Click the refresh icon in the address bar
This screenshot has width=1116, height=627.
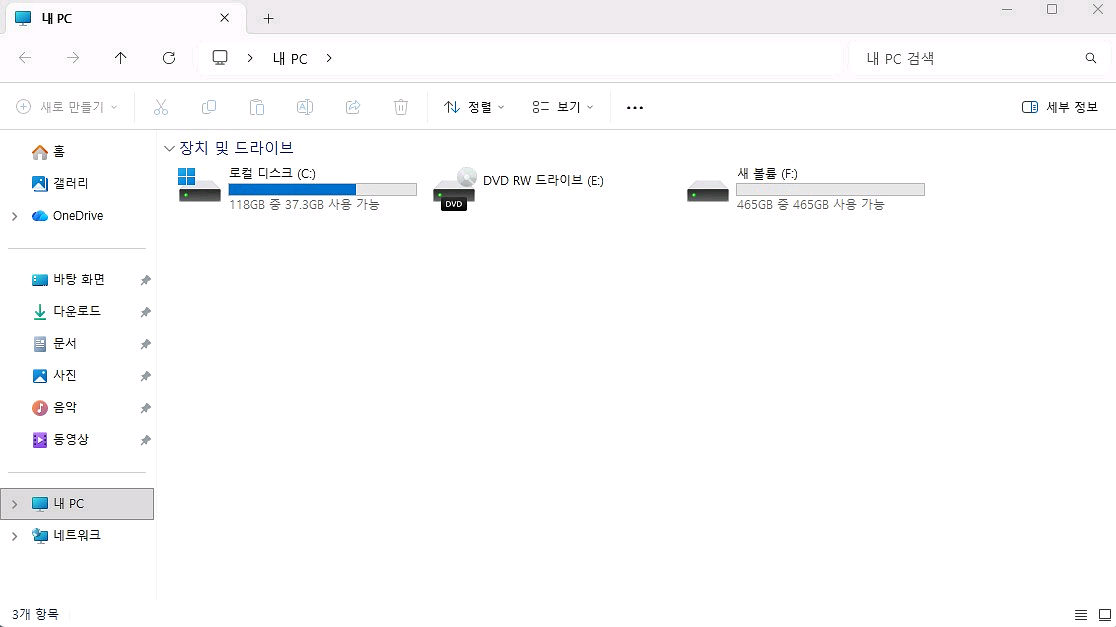pyautogui.click(x=169, y=58)
